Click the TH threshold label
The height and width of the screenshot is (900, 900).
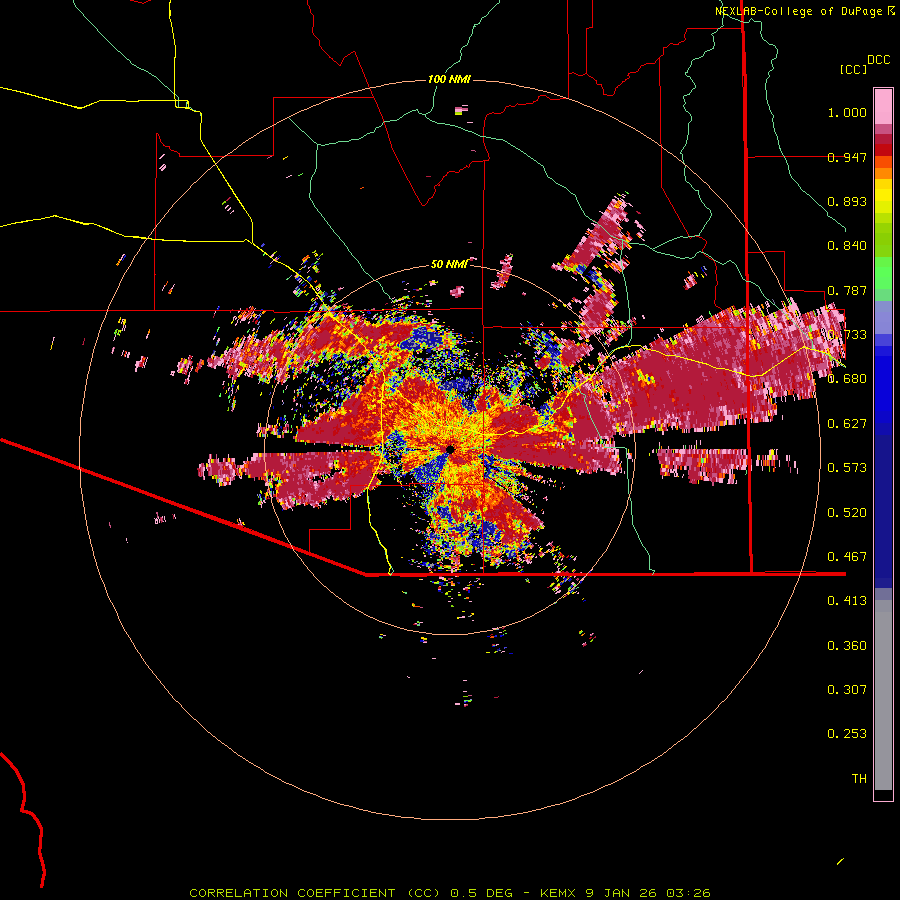[859, 779]
